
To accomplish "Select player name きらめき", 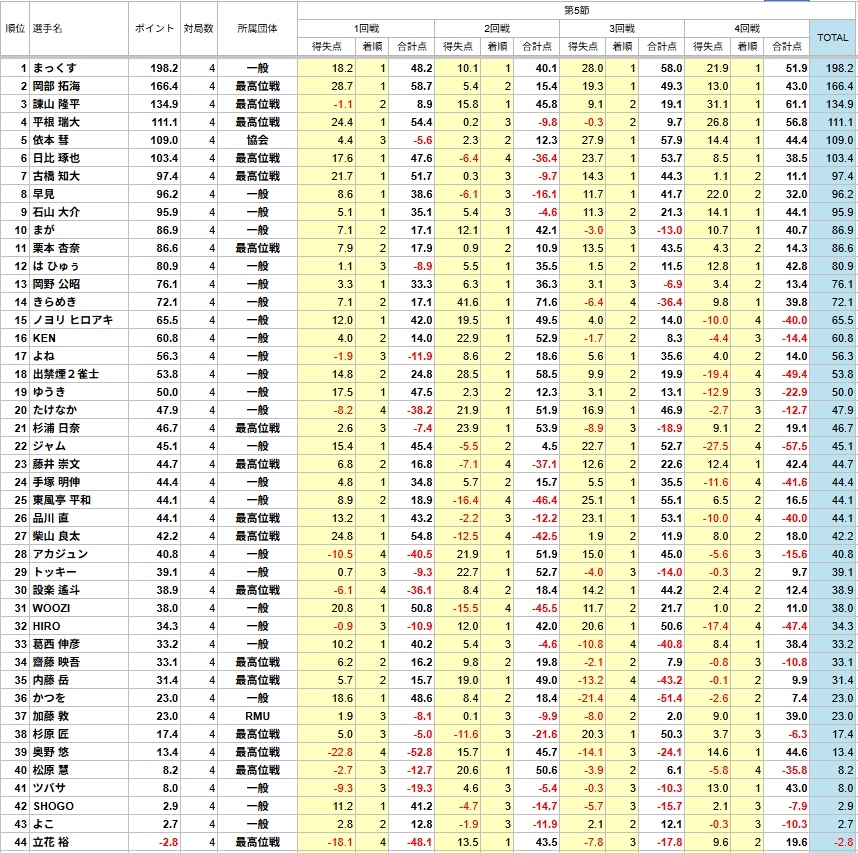I will click(55, 302).
